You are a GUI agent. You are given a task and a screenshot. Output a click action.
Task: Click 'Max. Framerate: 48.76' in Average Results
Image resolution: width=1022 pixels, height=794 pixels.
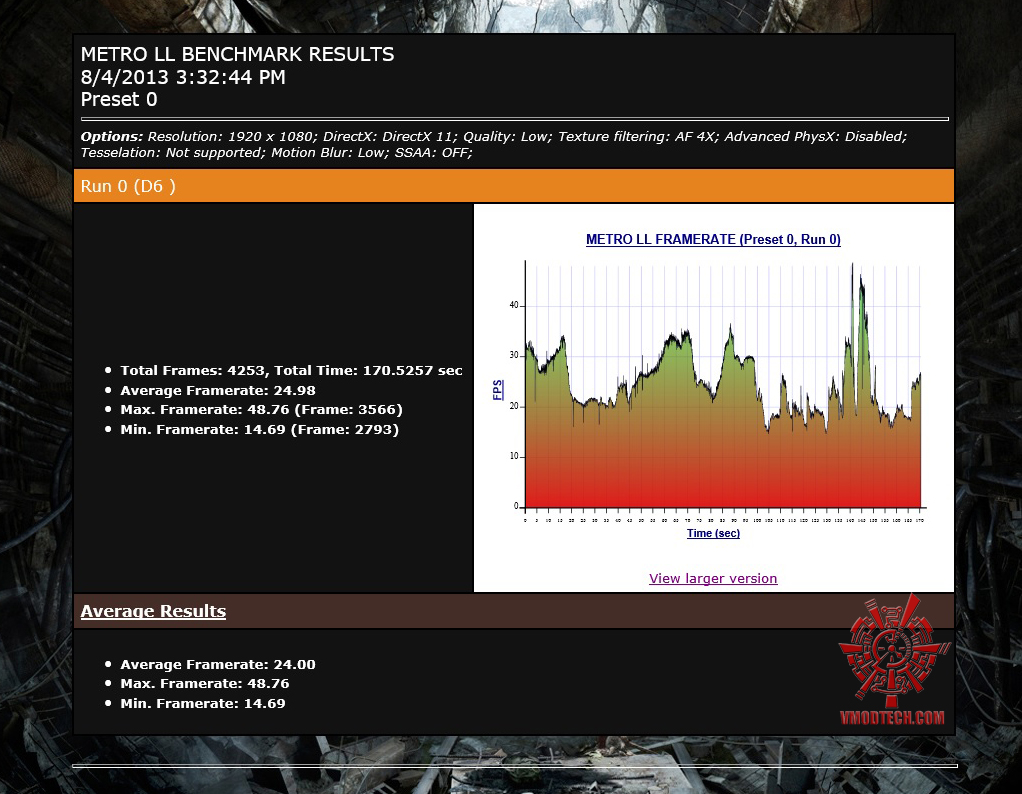205,684
